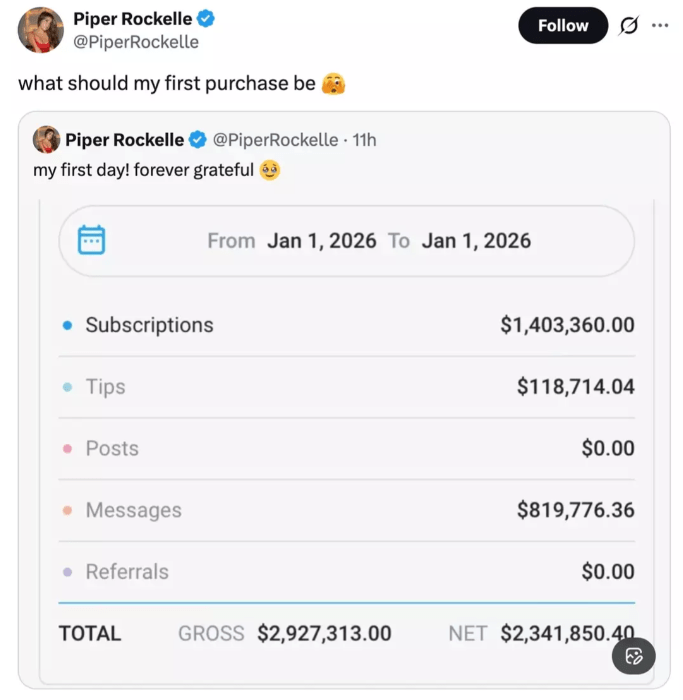Click the image edit icon at bottom-right
Image resolution: width=683 pixels, height=700 pixels.
(x=633, y=656)
